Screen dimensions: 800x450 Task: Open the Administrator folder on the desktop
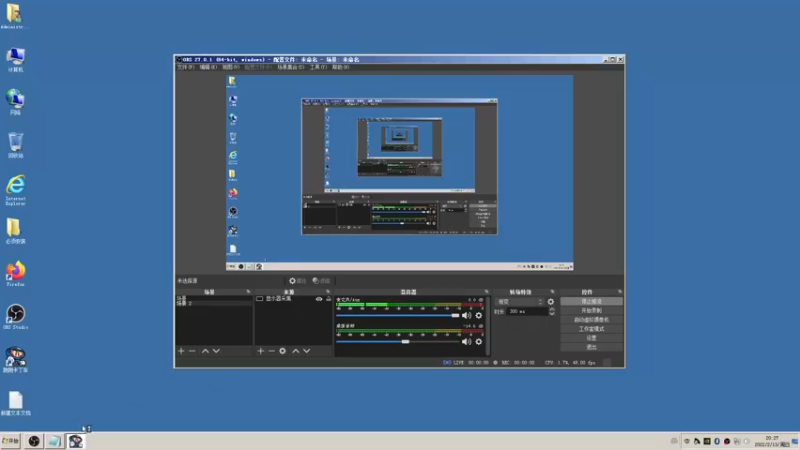tap(14, 16)
